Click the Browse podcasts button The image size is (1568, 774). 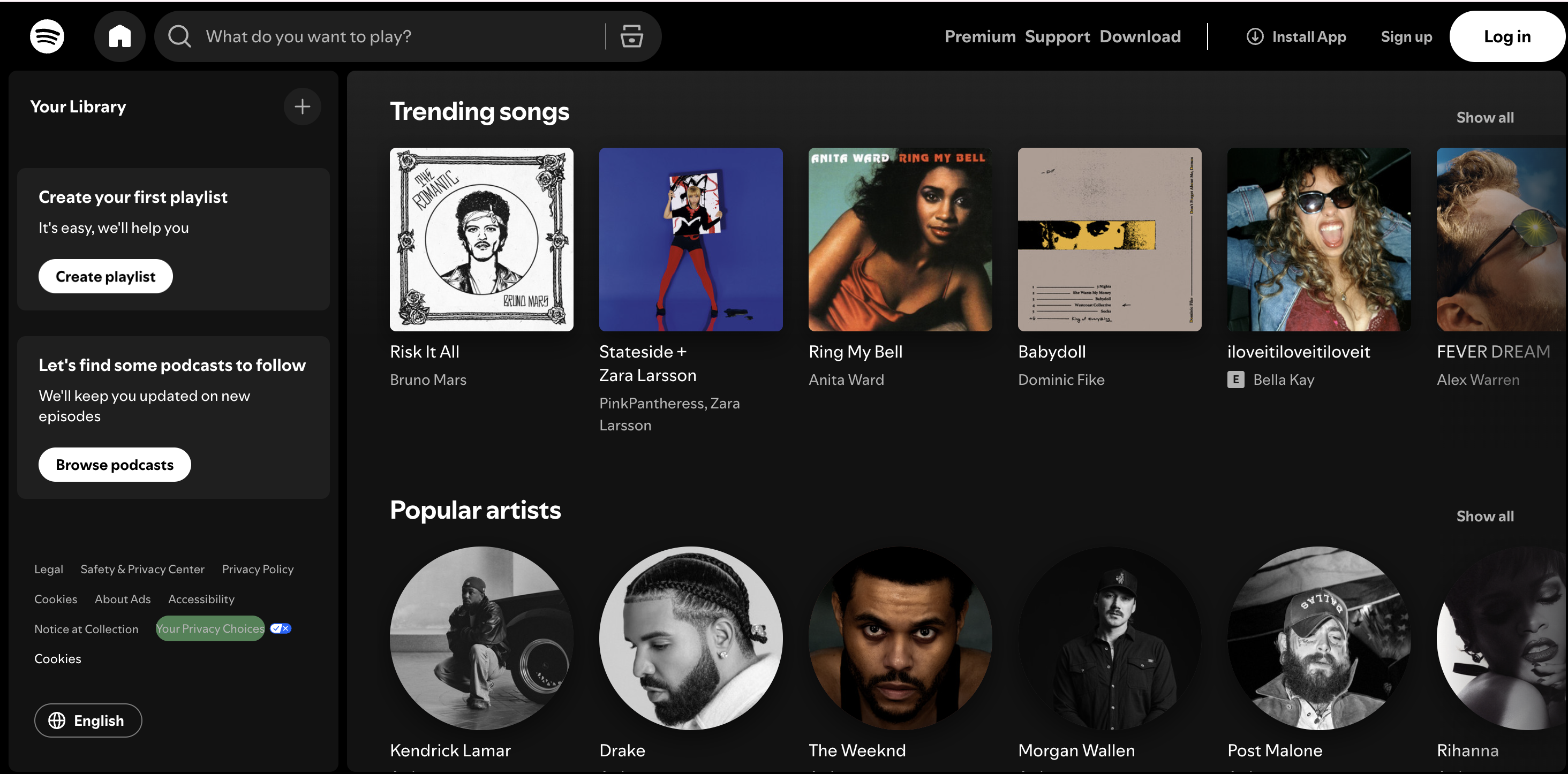click(114, 464)
